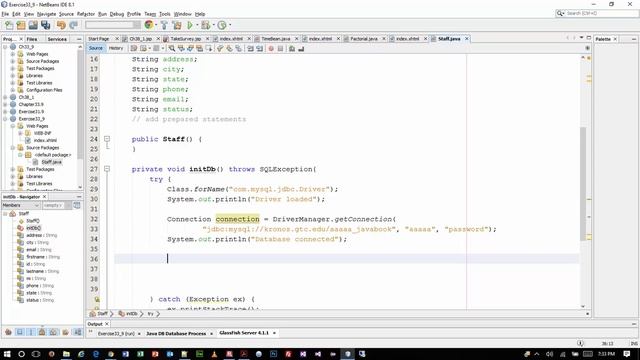Toggle Show Non-Public Members filter in Navigator
This screenshot has height=360, width=640.
pos(42,332)
